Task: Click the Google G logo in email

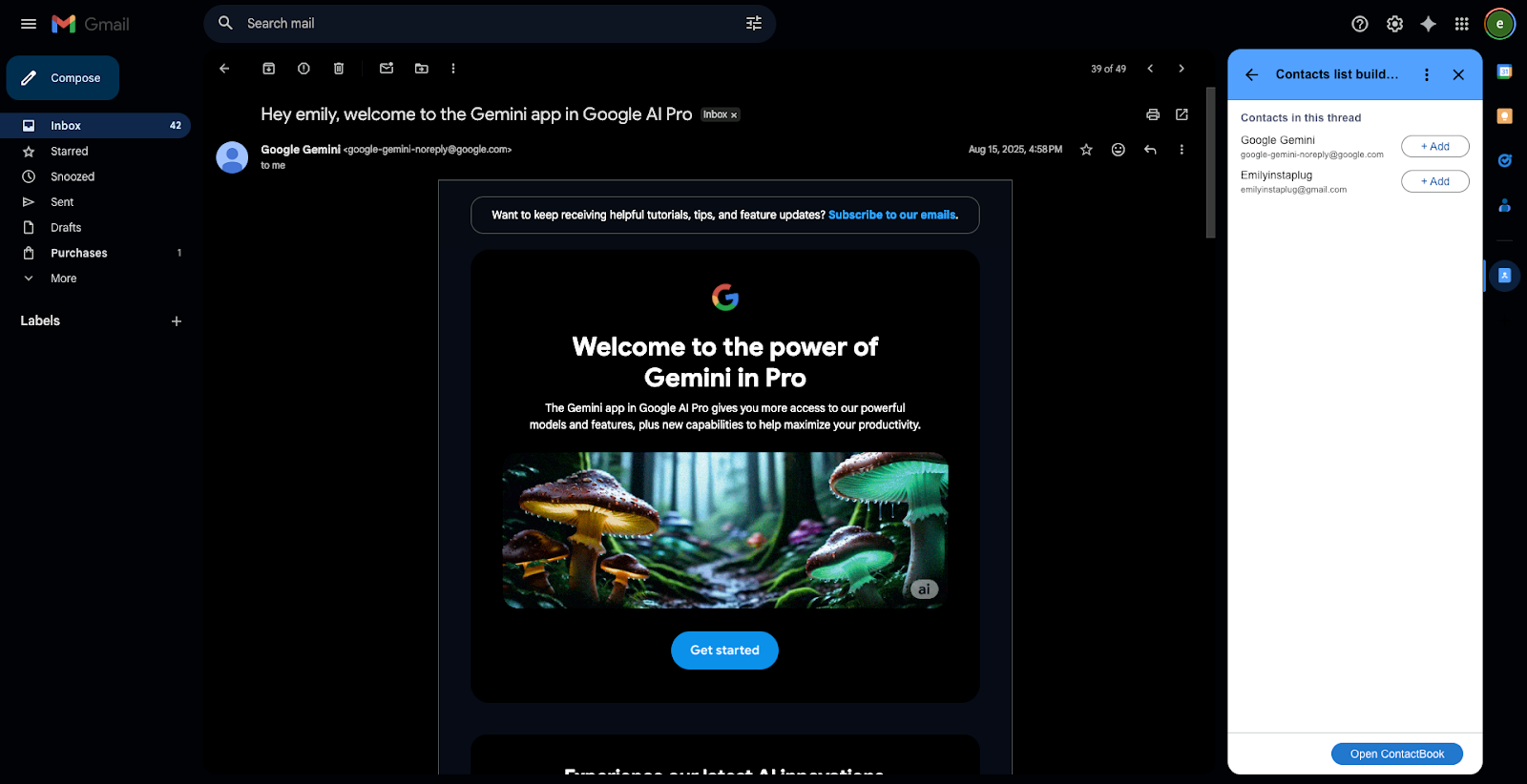Action: pos(725,298)
